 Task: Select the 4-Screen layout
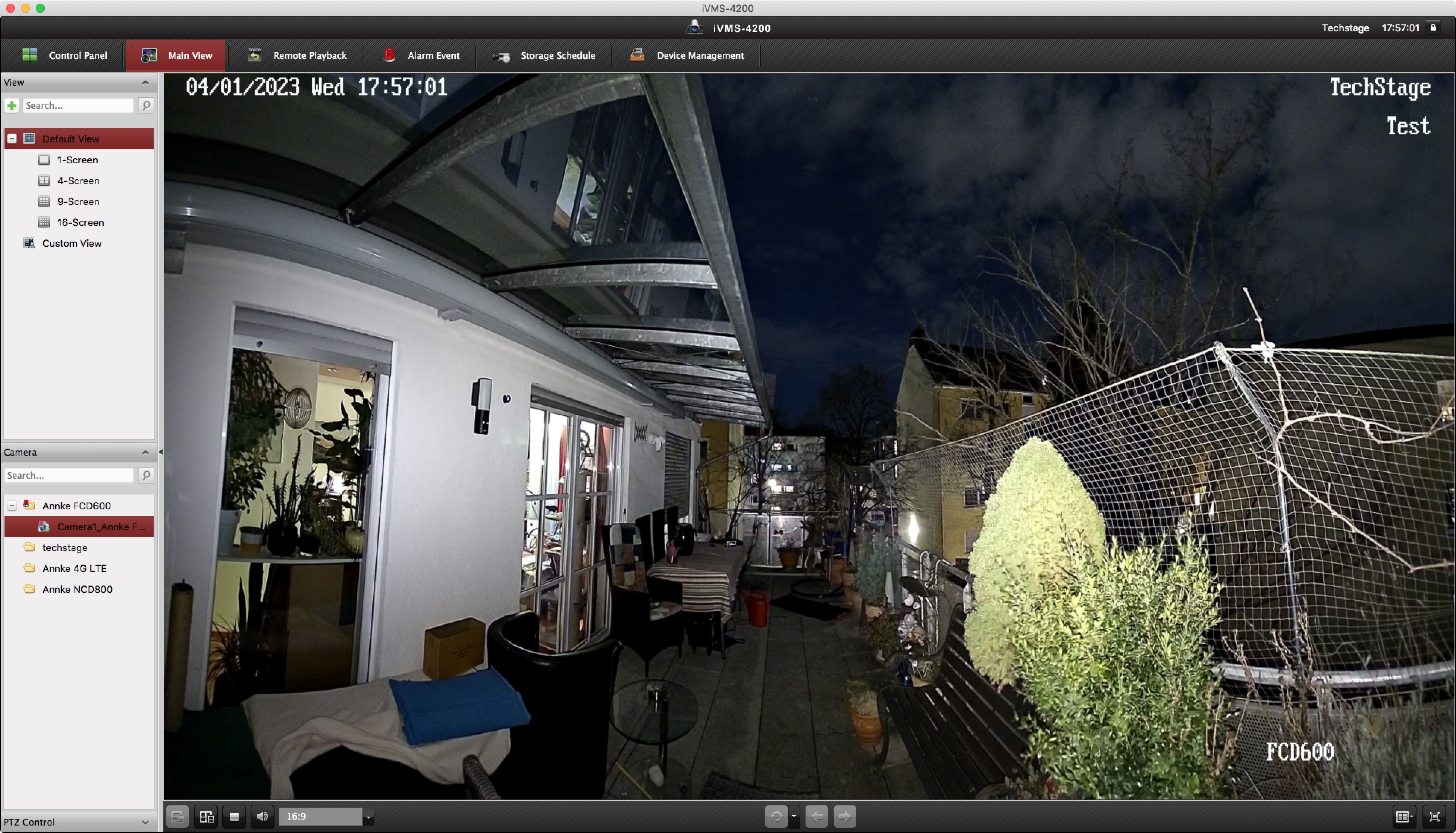coord(78,181)
